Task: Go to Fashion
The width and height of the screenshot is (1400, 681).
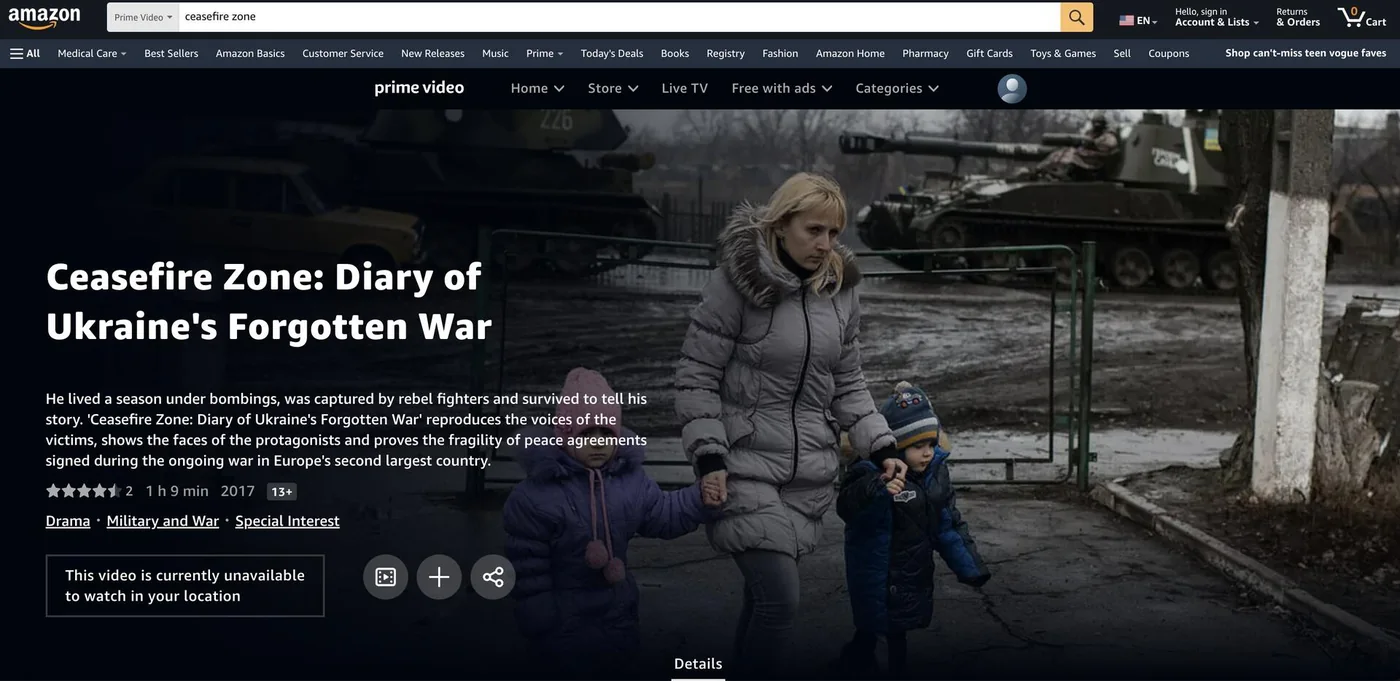Action: click(780, 53)
